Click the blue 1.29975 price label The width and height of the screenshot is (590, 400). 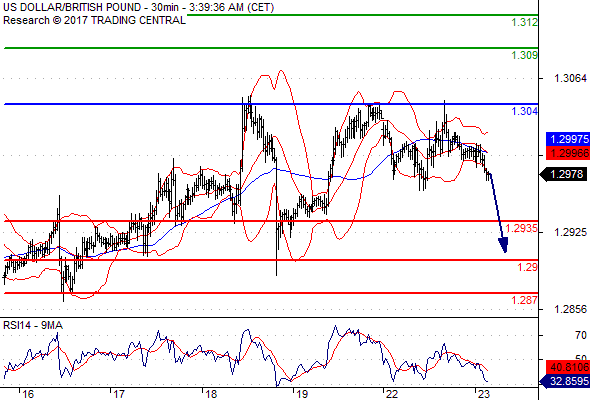click(568, 139)
